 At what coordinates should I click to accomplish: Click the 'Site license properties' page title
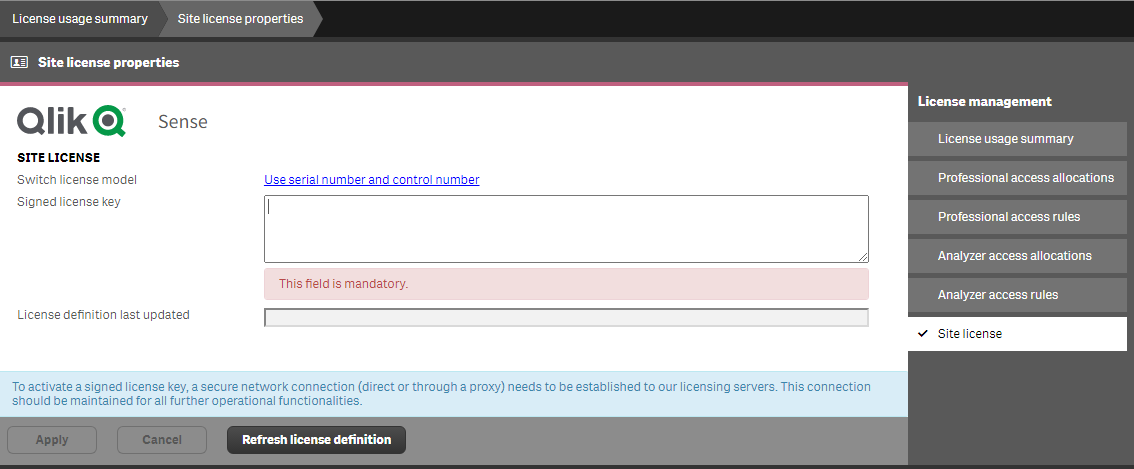[x=108, y=62]
